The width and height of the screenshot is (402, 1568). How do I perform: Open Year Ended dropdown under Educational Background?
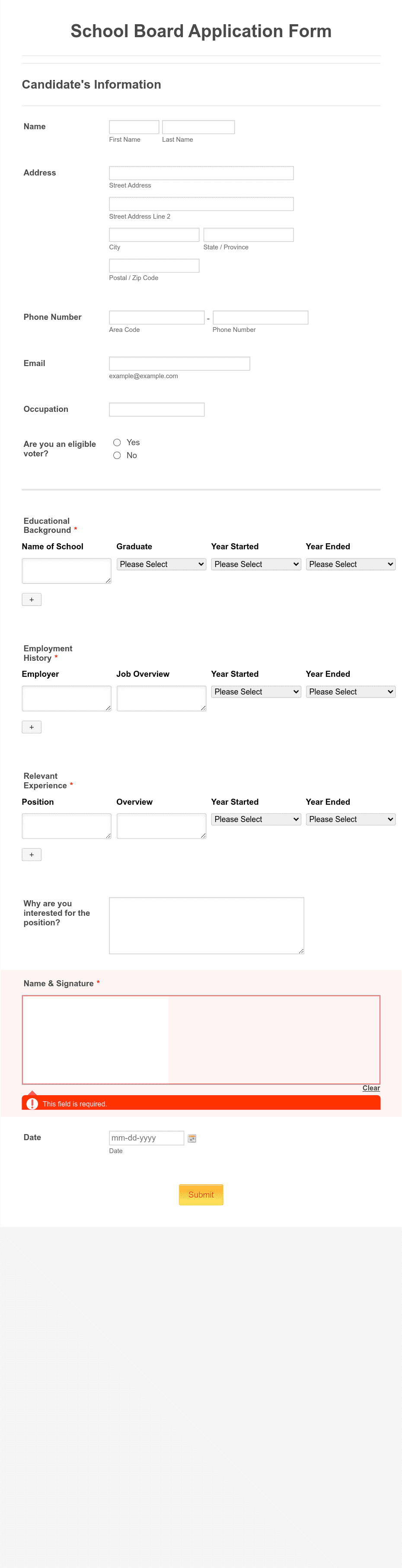[x=350, y=564]
